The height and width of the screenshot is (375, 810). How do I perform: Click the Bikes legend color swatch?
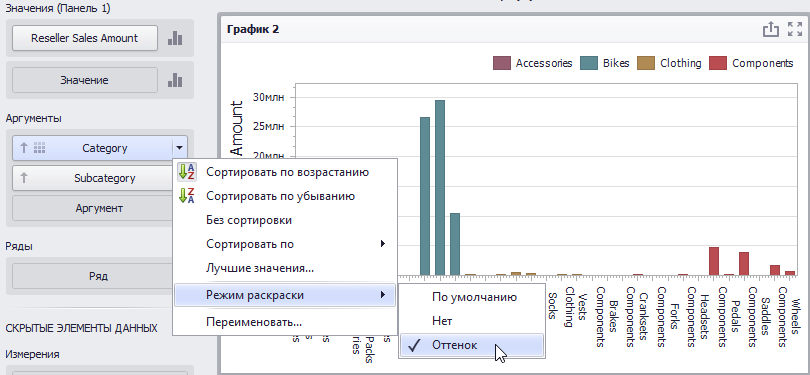pos(588,63)
